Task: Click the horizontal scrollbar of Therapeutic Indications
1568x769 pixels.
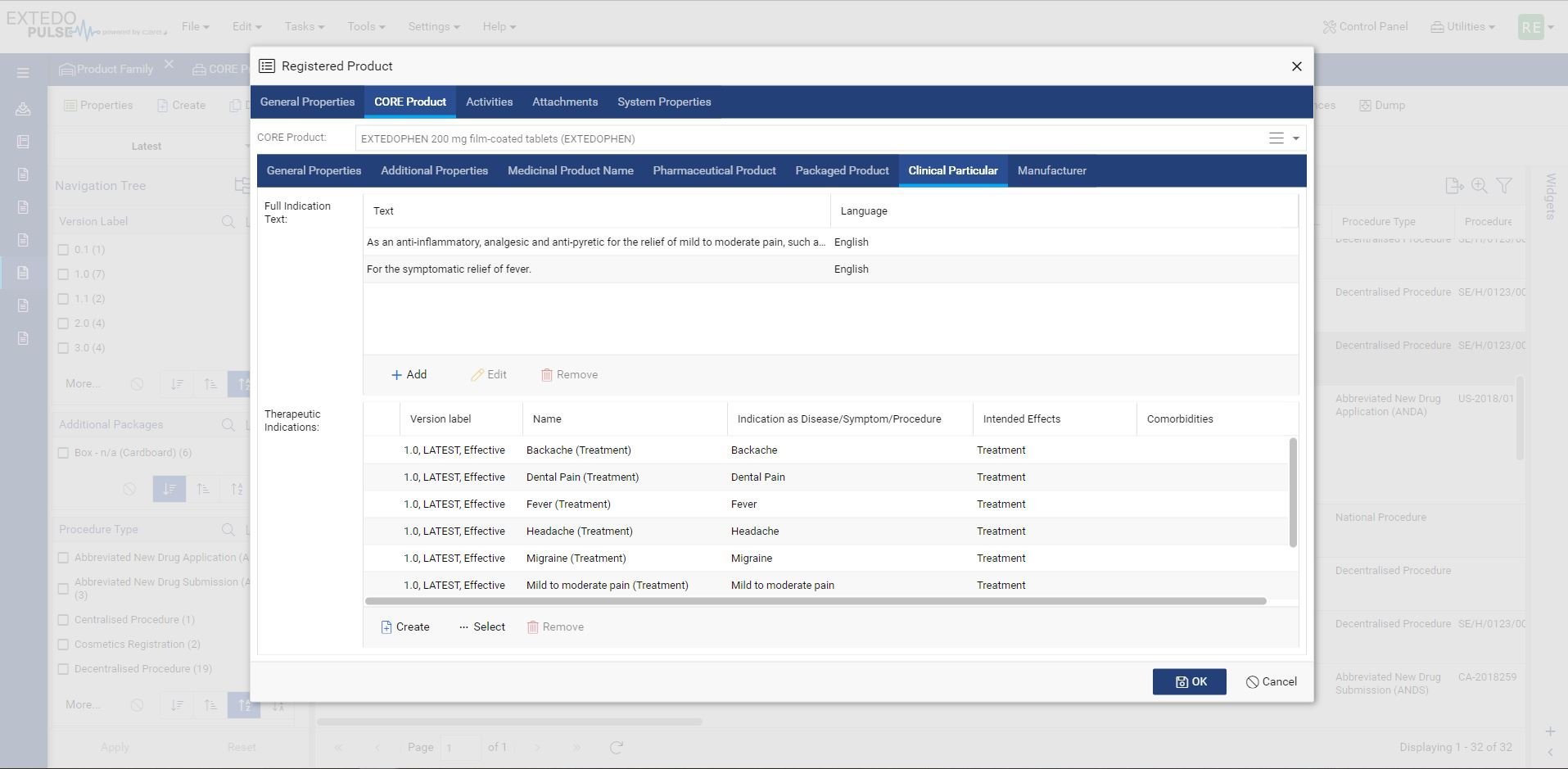Action: click(x=816, y=601)
